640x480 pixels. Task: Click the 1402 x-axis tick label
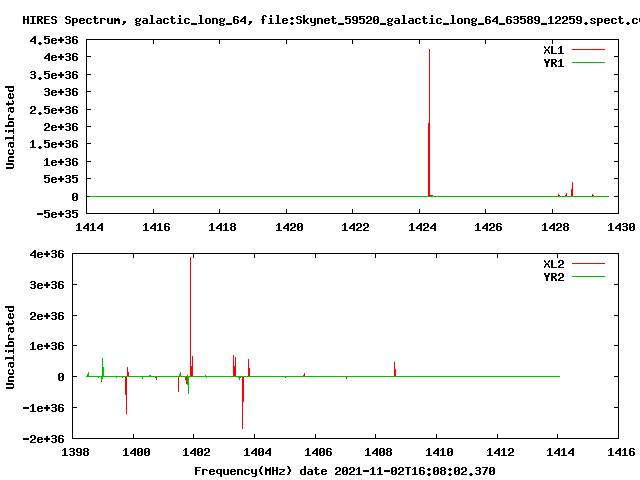point(196,452)
